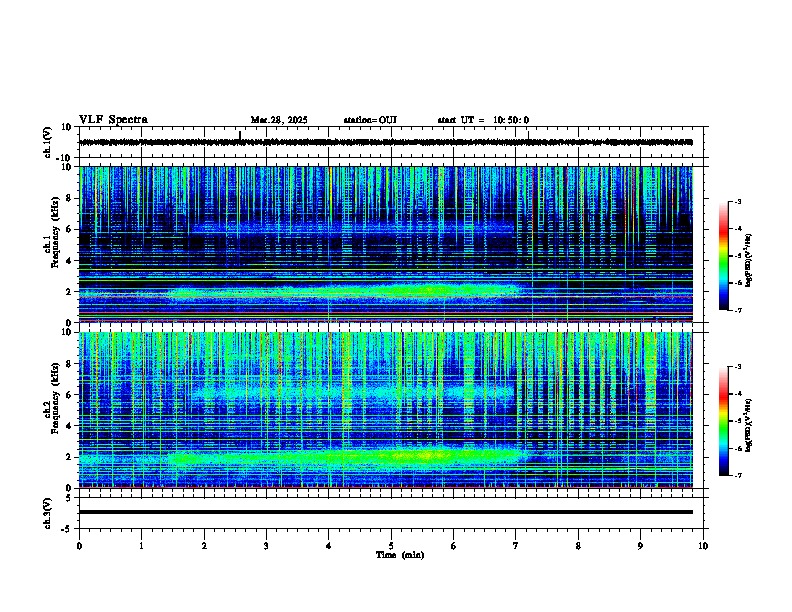Click the "ch.1(V)" waveform axis label

click(x=47, y=142)
